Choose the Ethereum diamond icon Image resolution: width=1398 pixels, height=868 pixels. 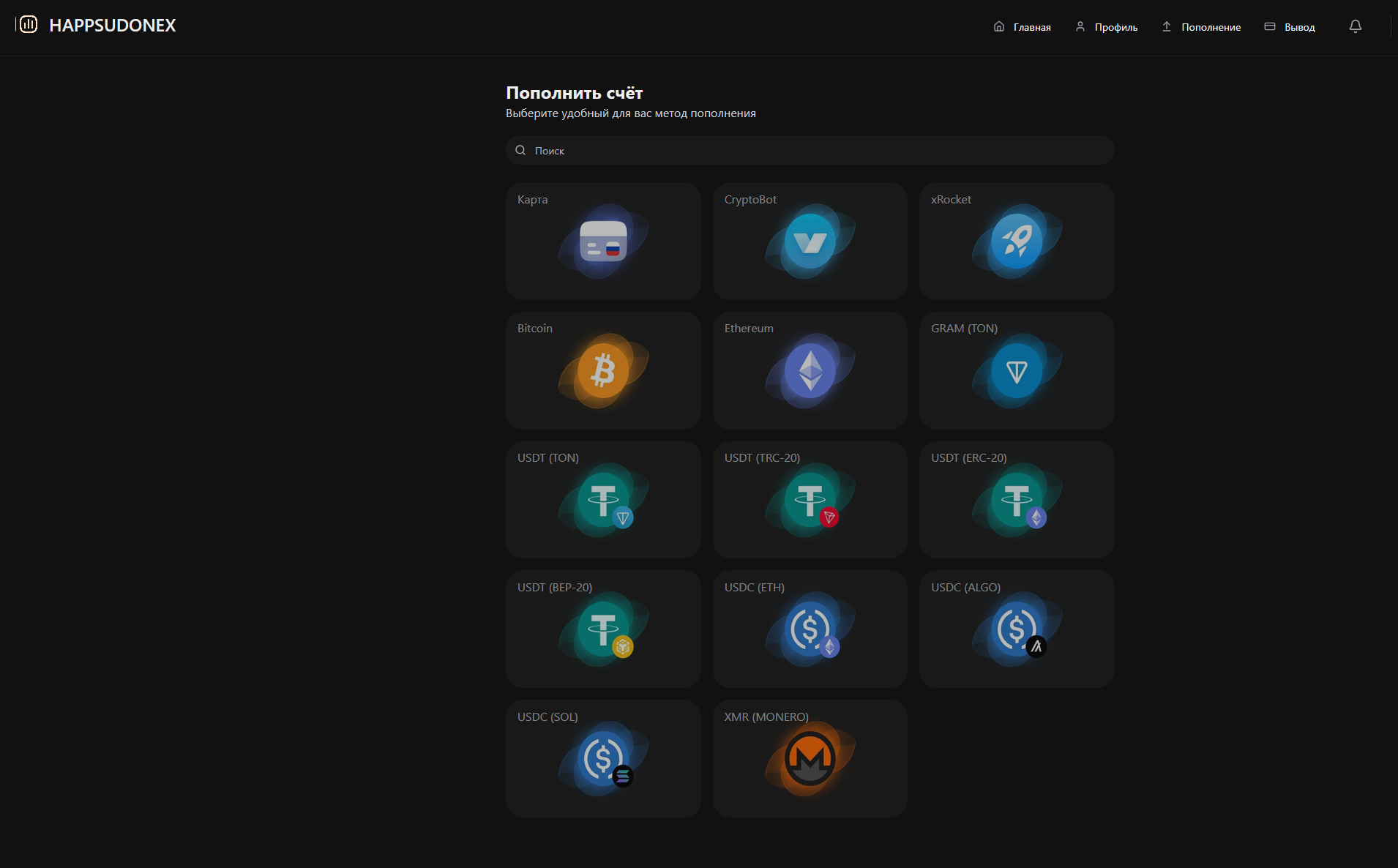[x=810, y=371]
